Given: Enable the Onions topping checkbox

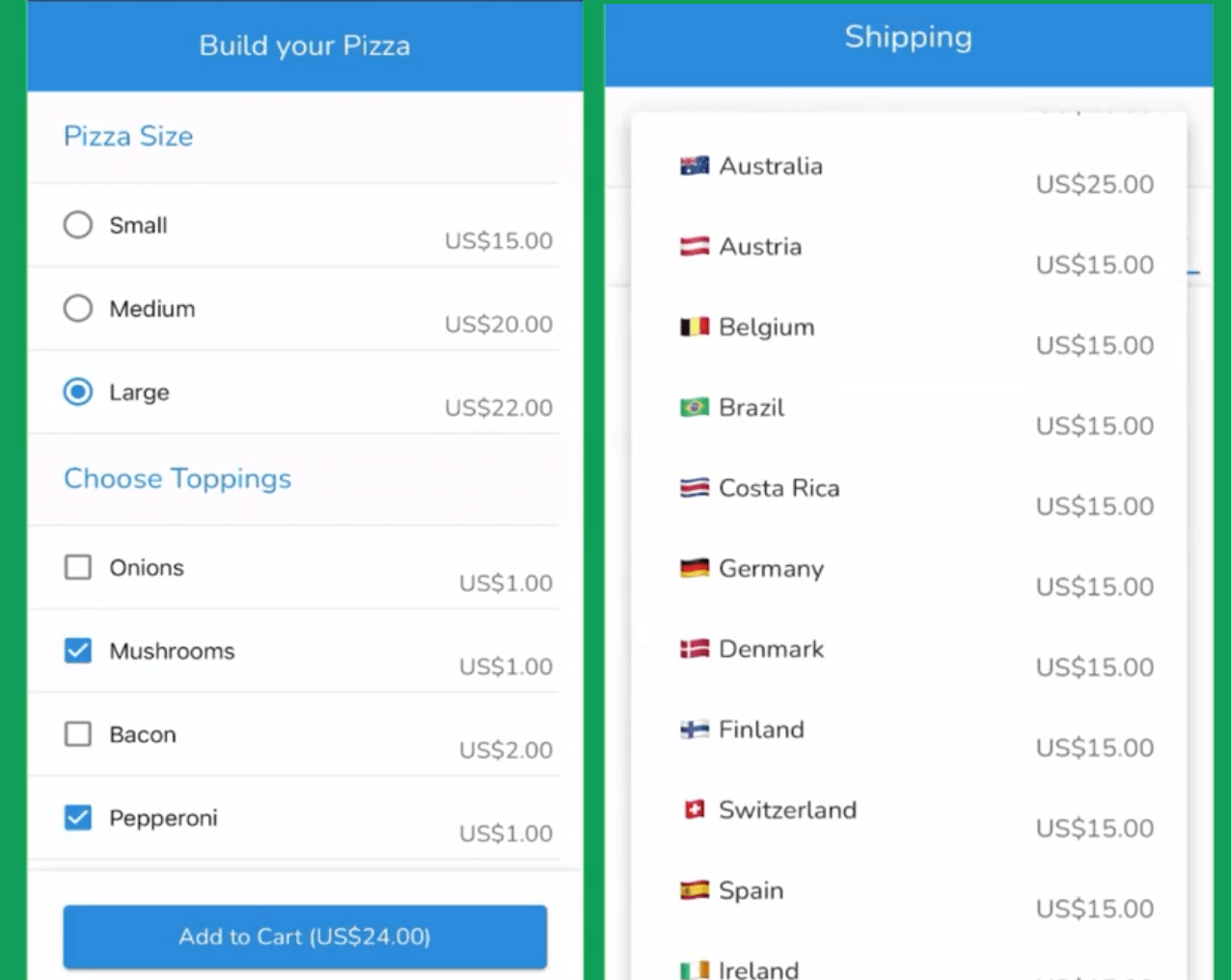Looking at the screenshot, I should tap(78, 567).
